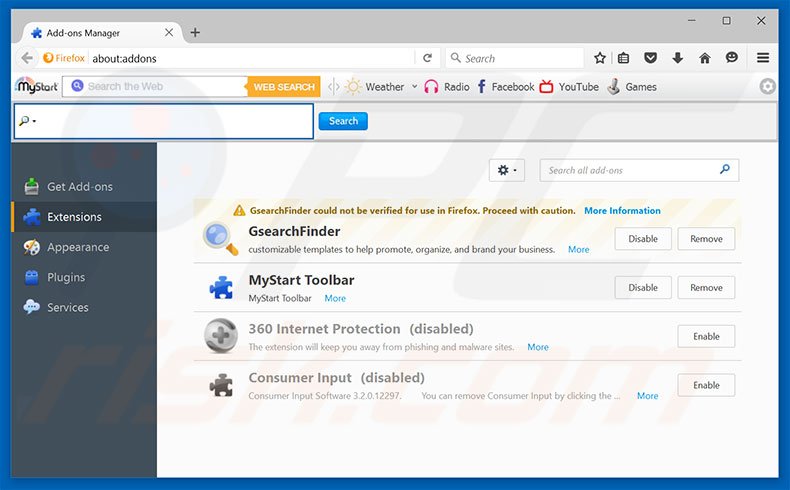790x490 pixels.
Task: Open a new tab with plus button
Action: [195, 33]
